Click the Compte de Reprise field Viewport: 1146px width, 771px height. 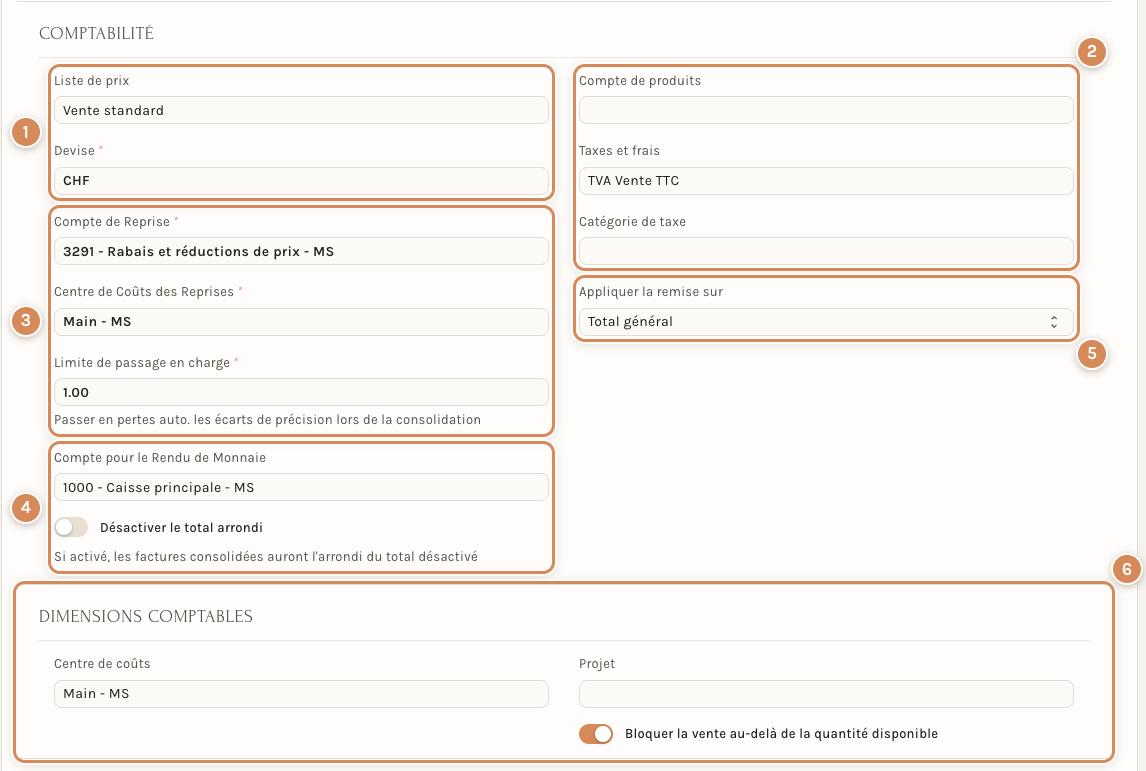point(301,251)
